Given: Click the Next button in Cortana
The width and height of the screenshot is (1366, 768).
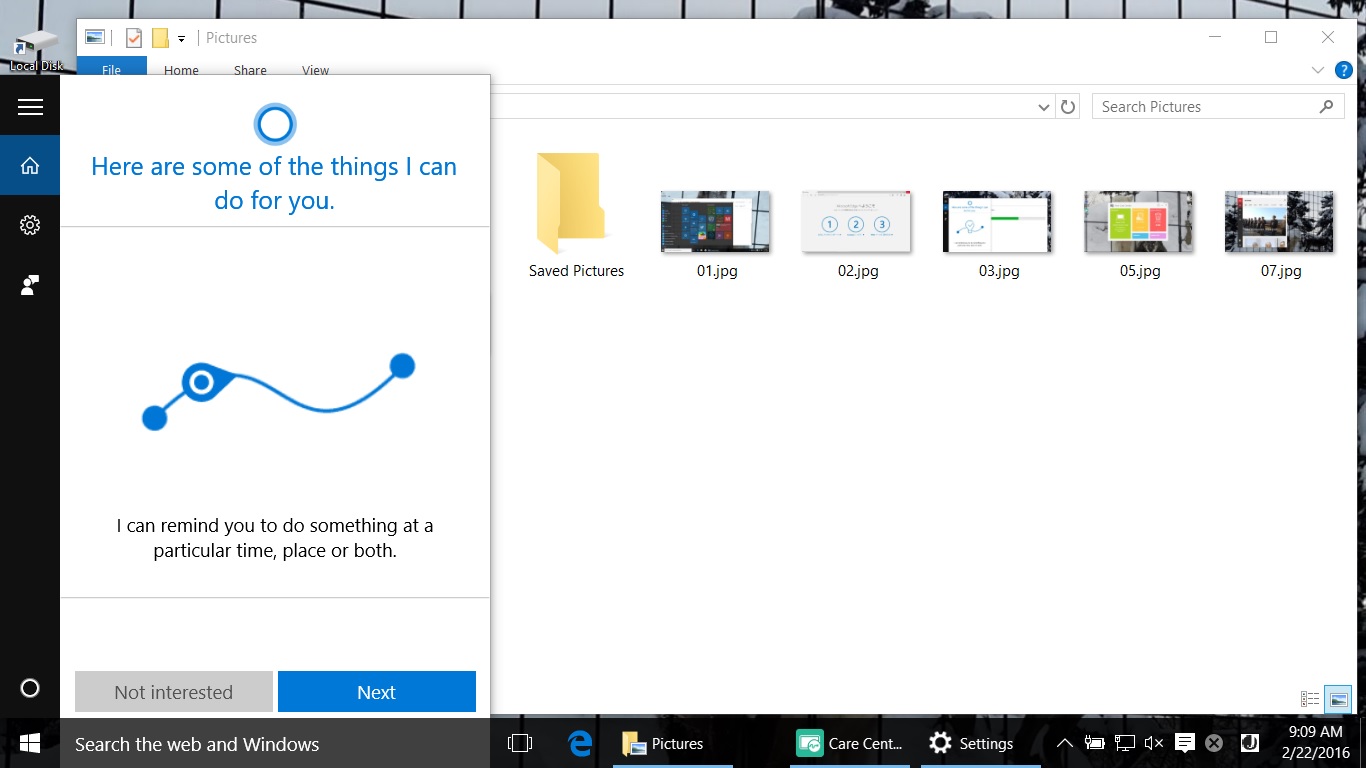Looking at the screenshot, I should pos(377,692).
